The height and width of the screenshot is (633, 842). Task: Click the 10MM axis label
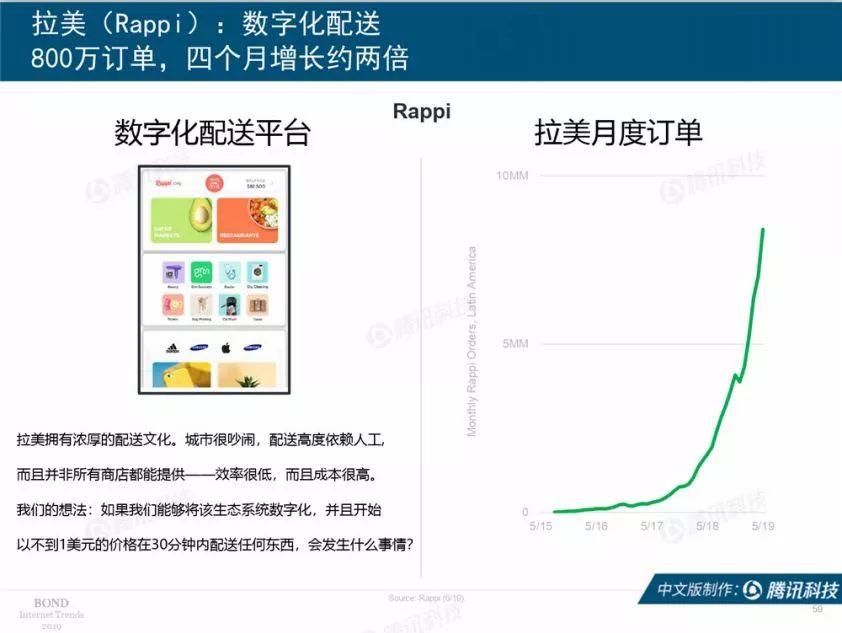pos(512,176)
